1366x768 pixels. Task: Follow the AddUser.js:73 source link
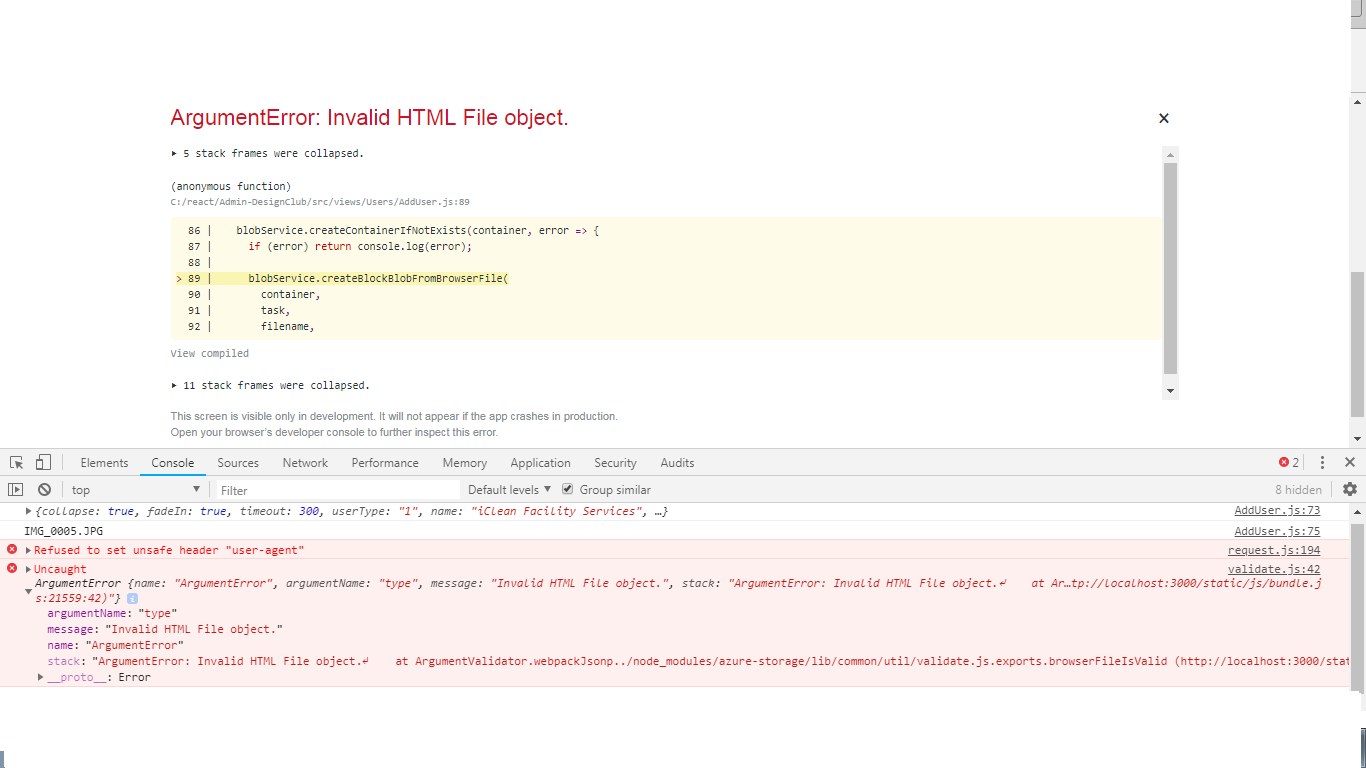tap(1277, 510)
